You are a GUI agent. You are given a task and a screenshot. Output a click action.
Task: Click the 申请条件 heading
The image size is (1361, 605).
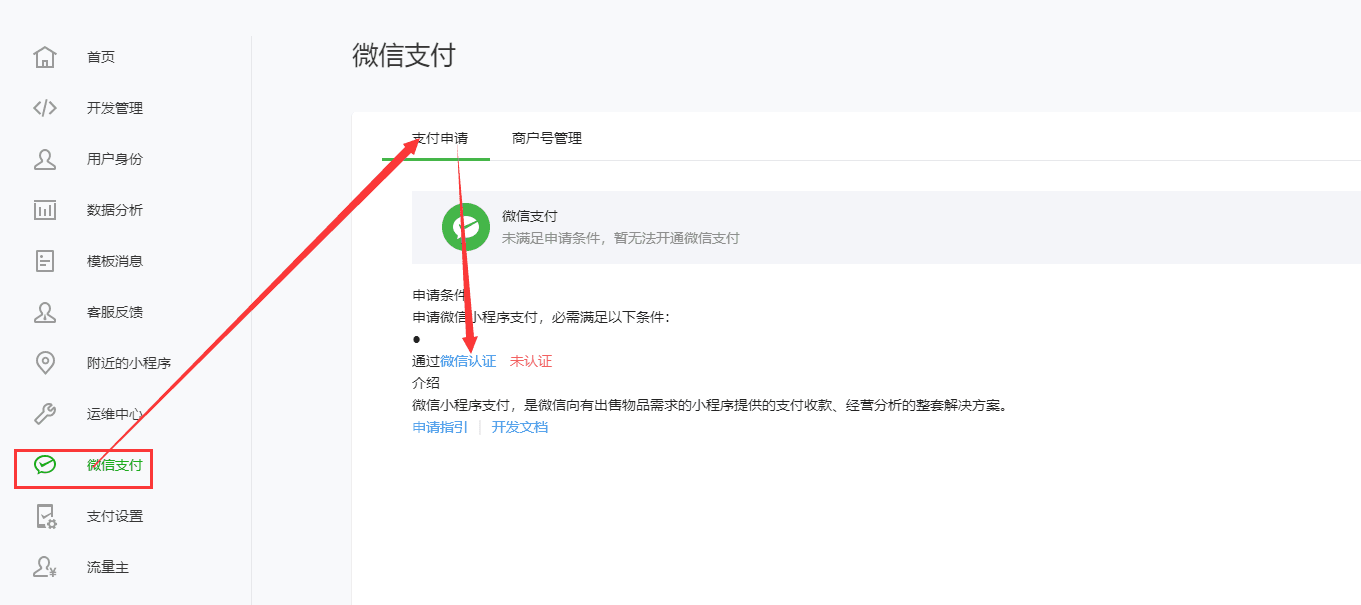(440, 295)
